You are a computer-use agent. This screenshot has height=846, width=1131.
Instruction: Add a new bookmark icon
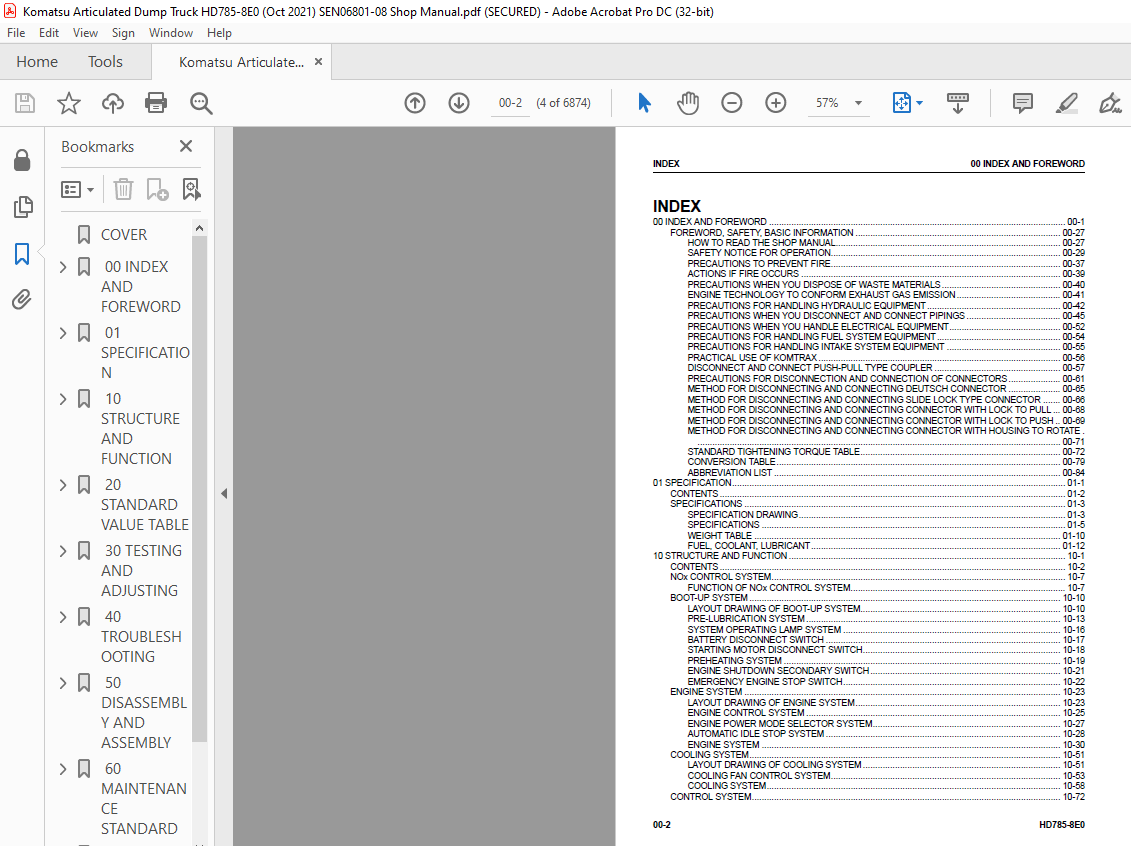(157, 189)
